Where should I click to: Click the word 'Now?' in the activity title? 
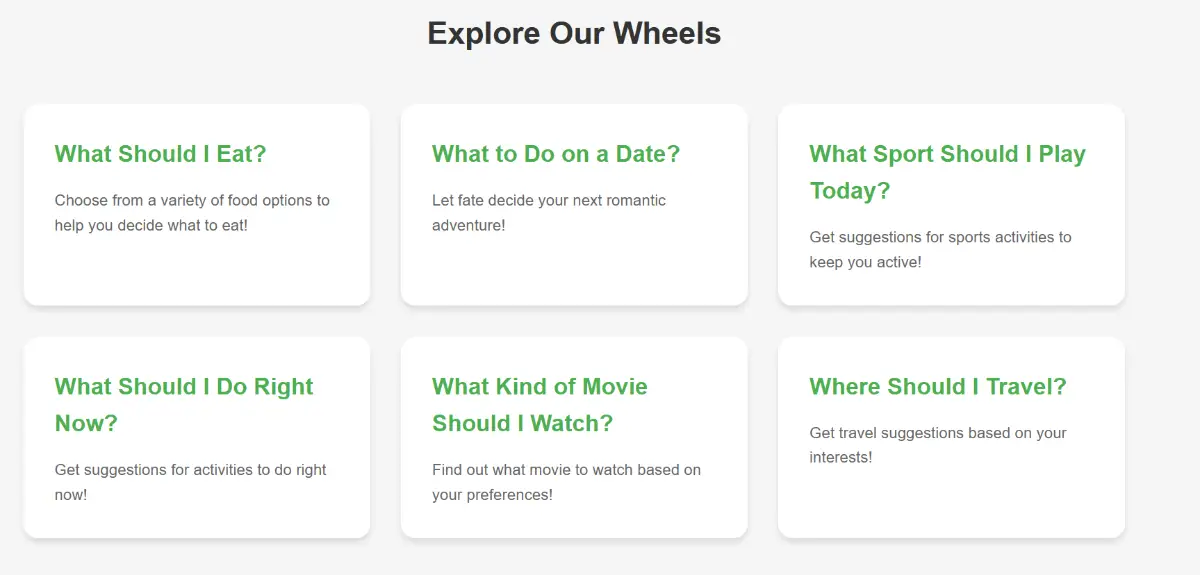(86, 424)
